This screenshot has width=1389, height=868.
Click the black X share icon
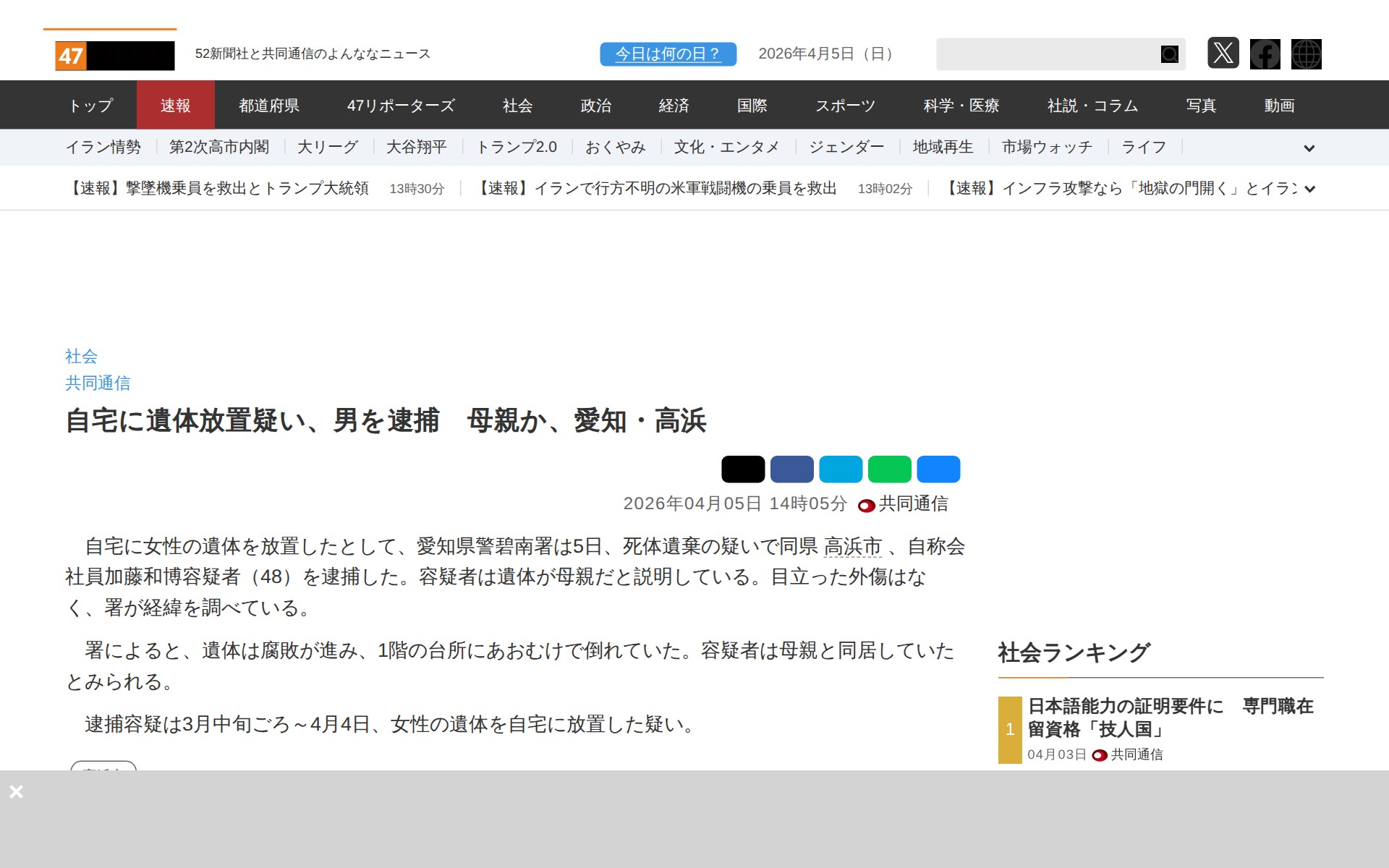744,469
